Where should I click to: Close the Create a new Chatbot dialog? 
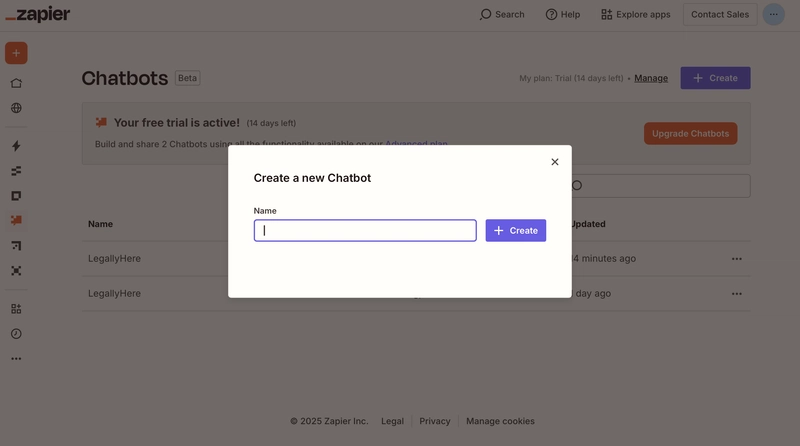(x=555, y=162)
